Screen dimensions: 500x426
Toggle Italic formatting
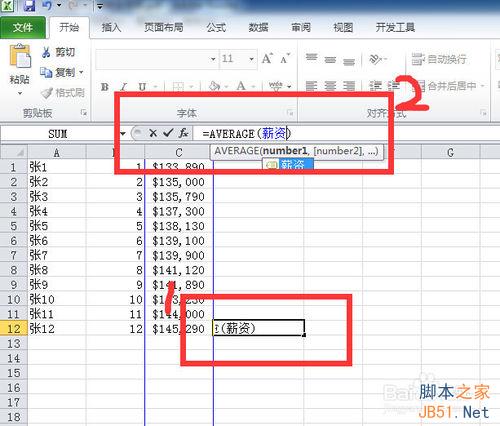tap(124, 87)
